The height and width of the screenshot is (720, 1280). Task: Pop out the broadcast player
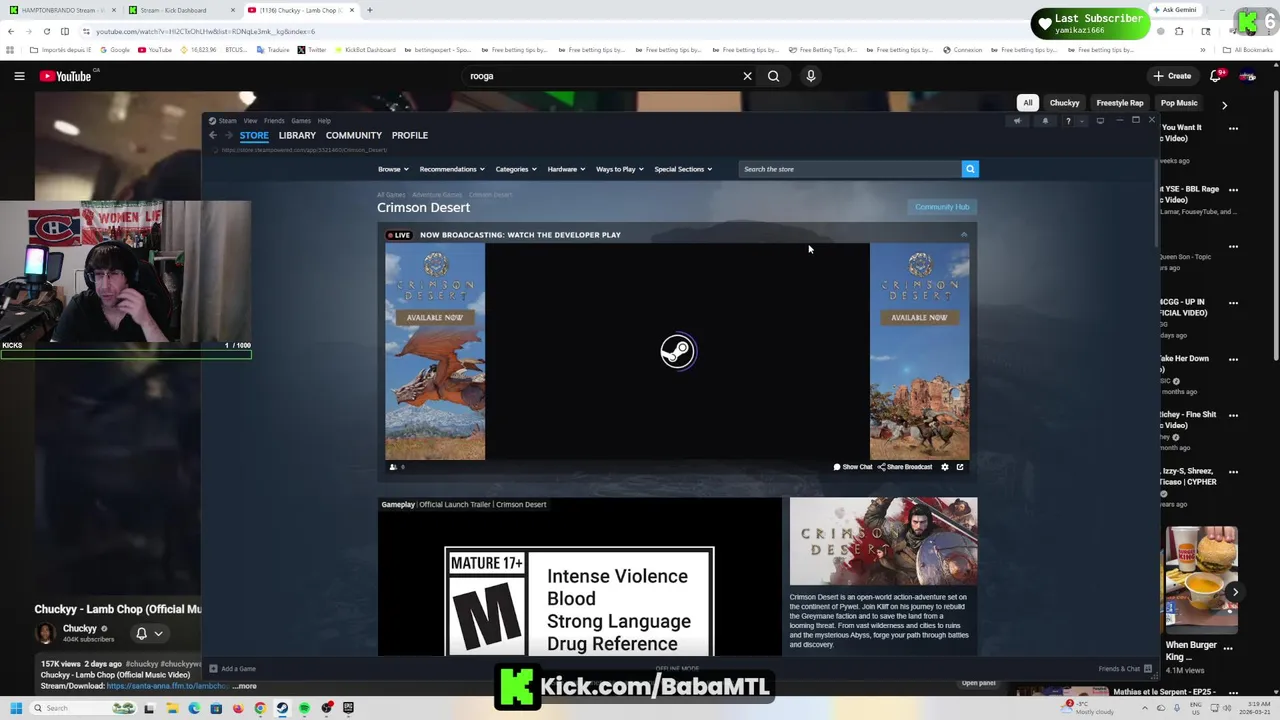pyautogui.click(x=960, y=467)
